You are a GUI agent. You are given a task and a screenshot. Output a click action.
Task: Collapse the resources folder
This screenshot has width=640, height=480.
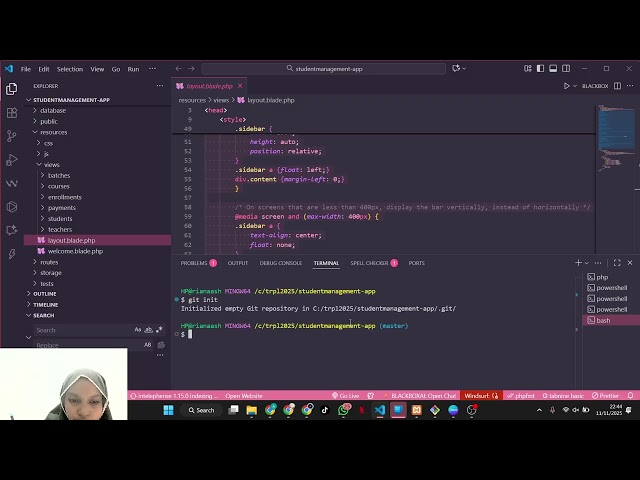tap(53, 132)
